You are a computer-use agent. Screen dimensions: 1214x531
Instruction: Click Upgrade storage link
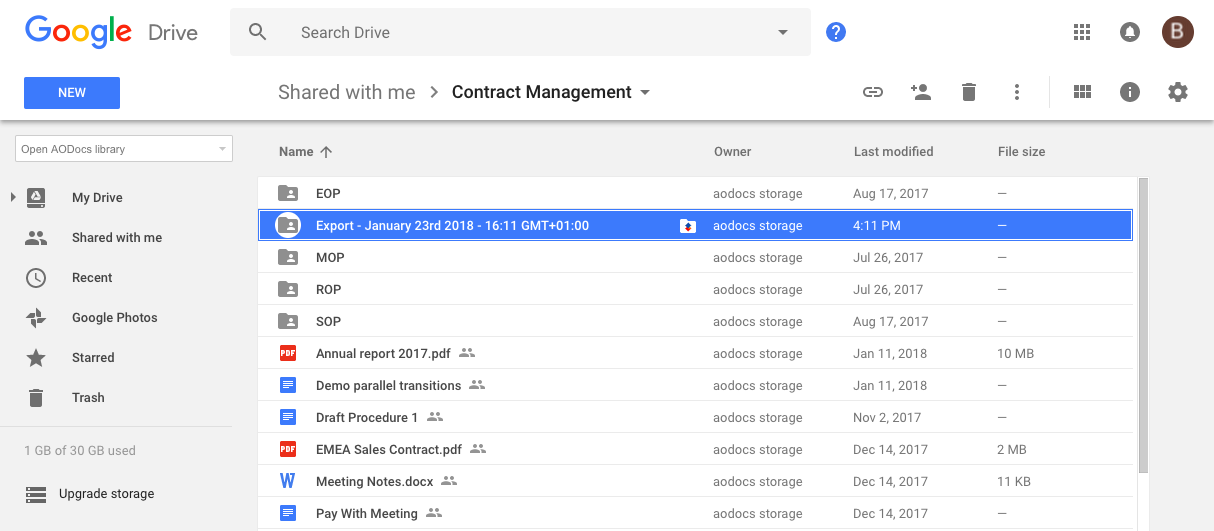[x=107, y=494]
